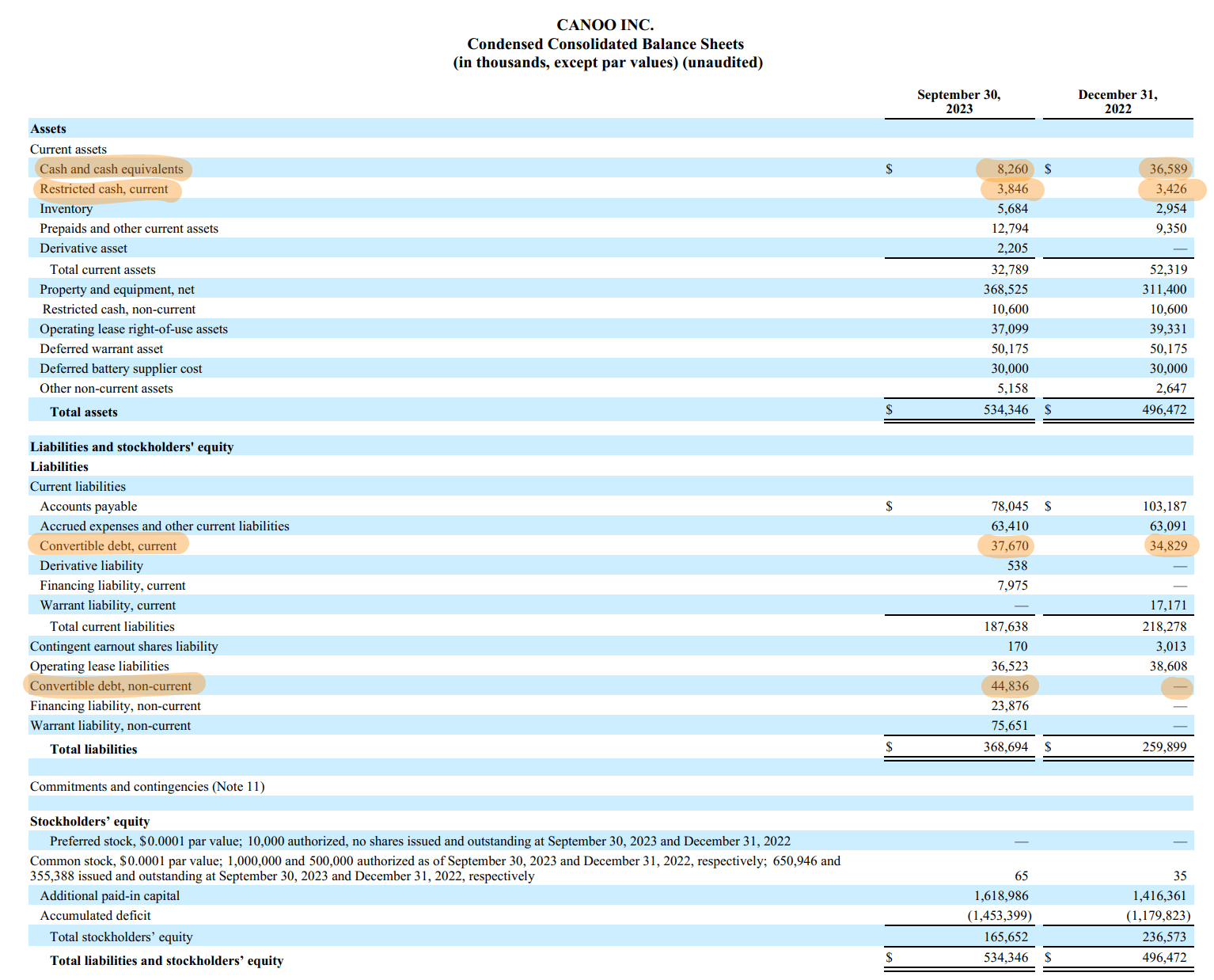The image size is (1214, 980).
Task: Click the 368,694 total liabilities value
Action: [x=1005, y=746]
